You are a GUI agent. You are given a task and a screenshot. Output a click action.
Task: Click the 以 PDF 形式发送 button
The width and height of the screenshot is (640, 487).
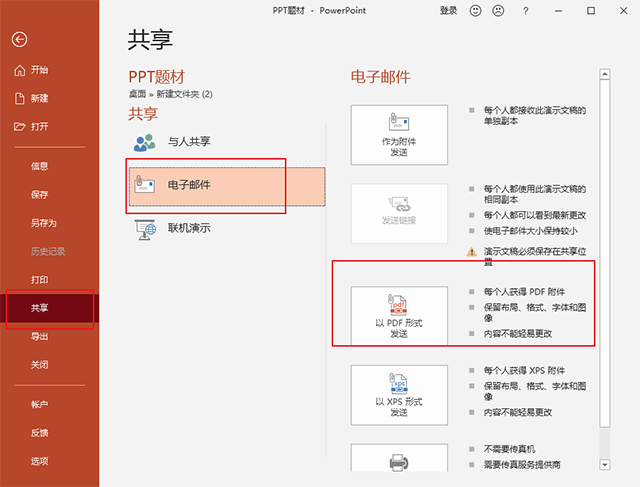(x=399, y=316)
